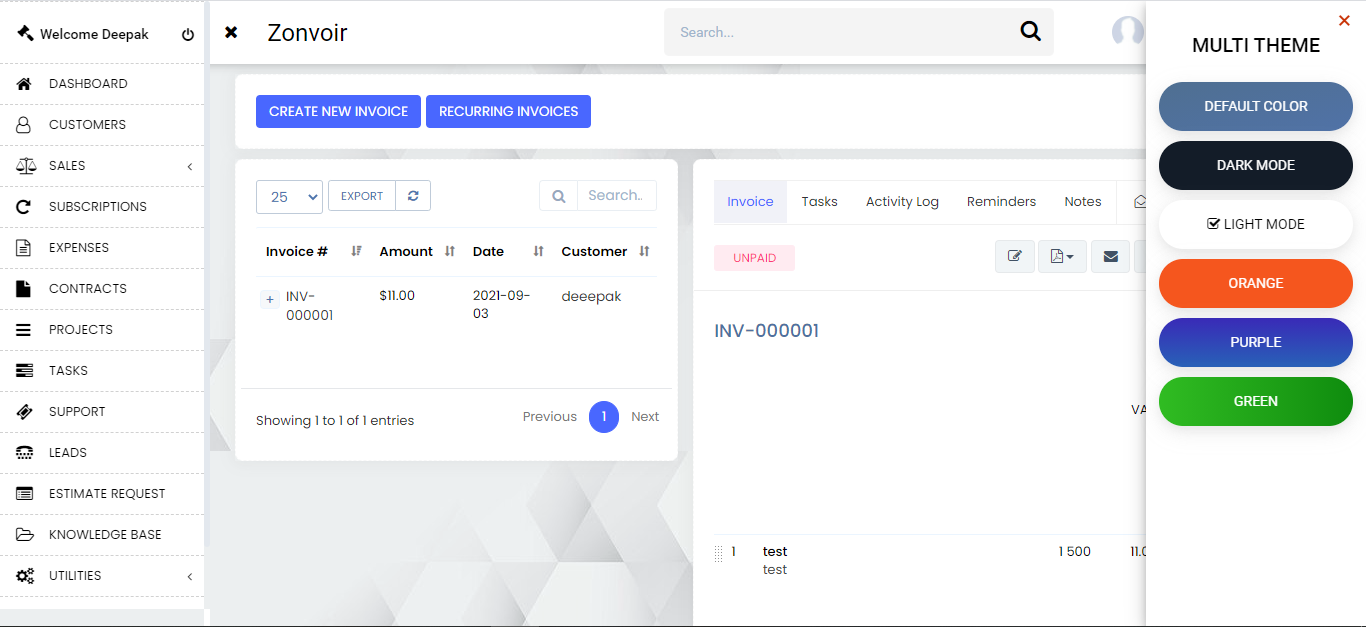
Task: Close the Multi Theme panel
Action: (x=1344, y=20)
